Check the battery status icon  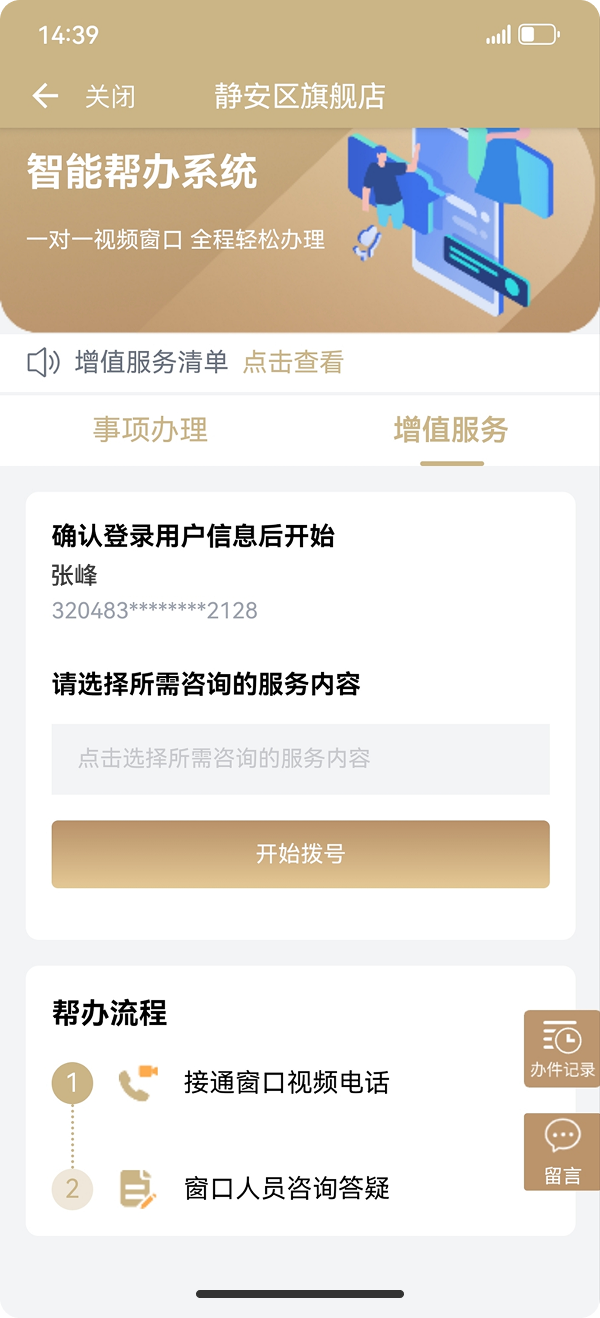(539, 35)
